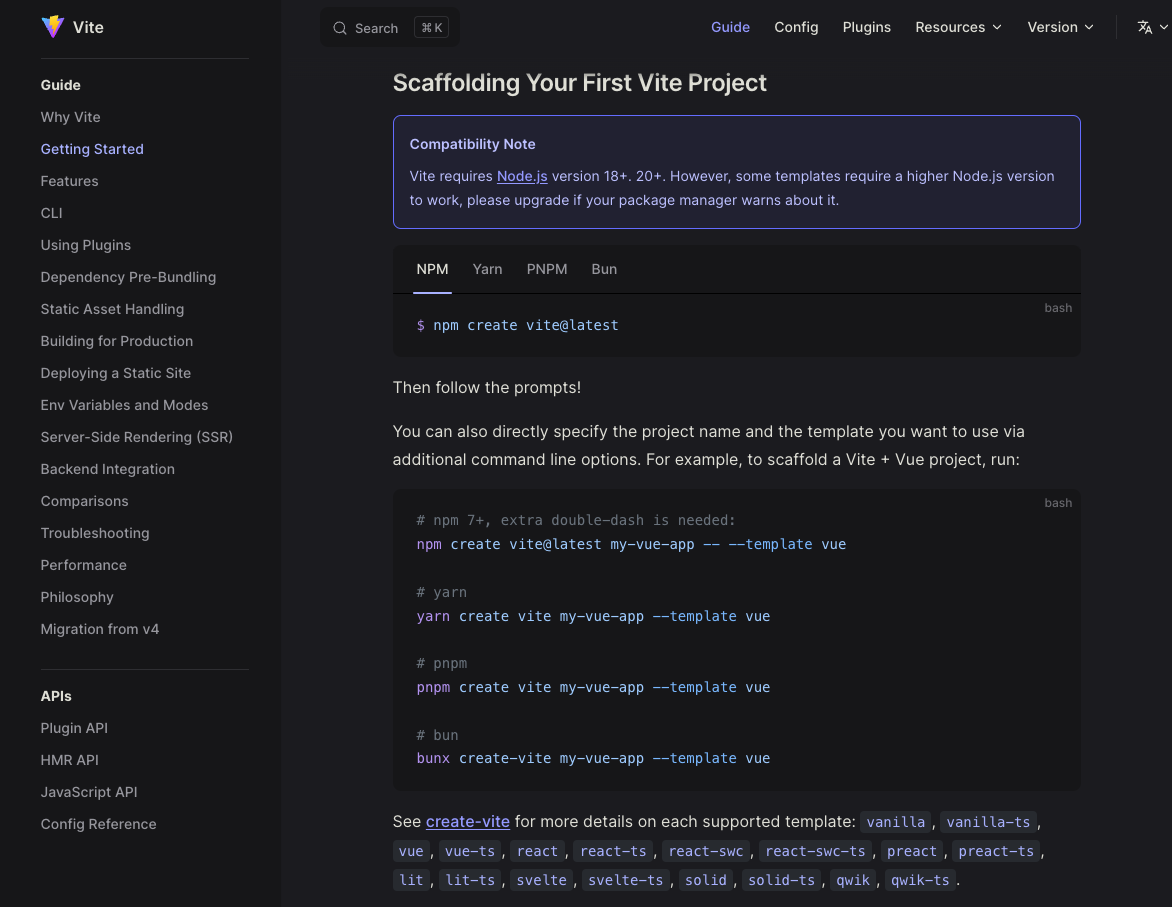Open the Troubleshooting page
The width and height of the screenshot is (1172, 907).
point(95,533)
